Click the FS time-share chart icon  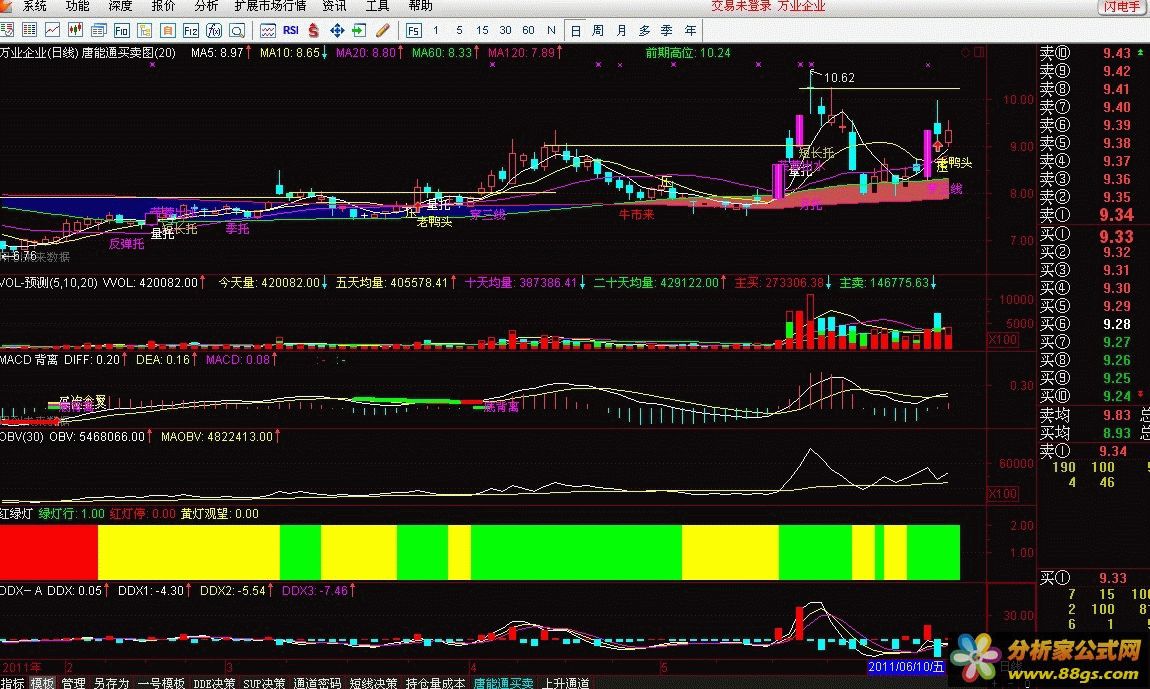tap(413, 30)
